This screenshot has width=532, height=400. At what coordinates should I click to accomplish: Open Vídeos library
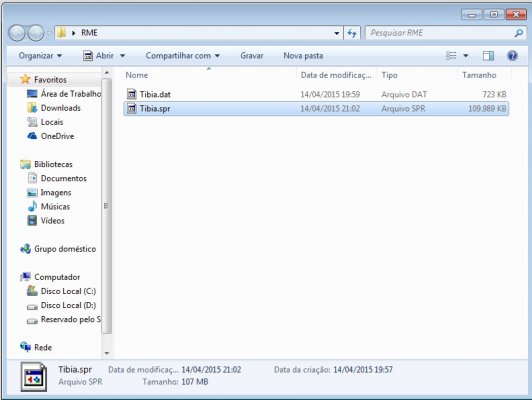[x=53, y=221]
